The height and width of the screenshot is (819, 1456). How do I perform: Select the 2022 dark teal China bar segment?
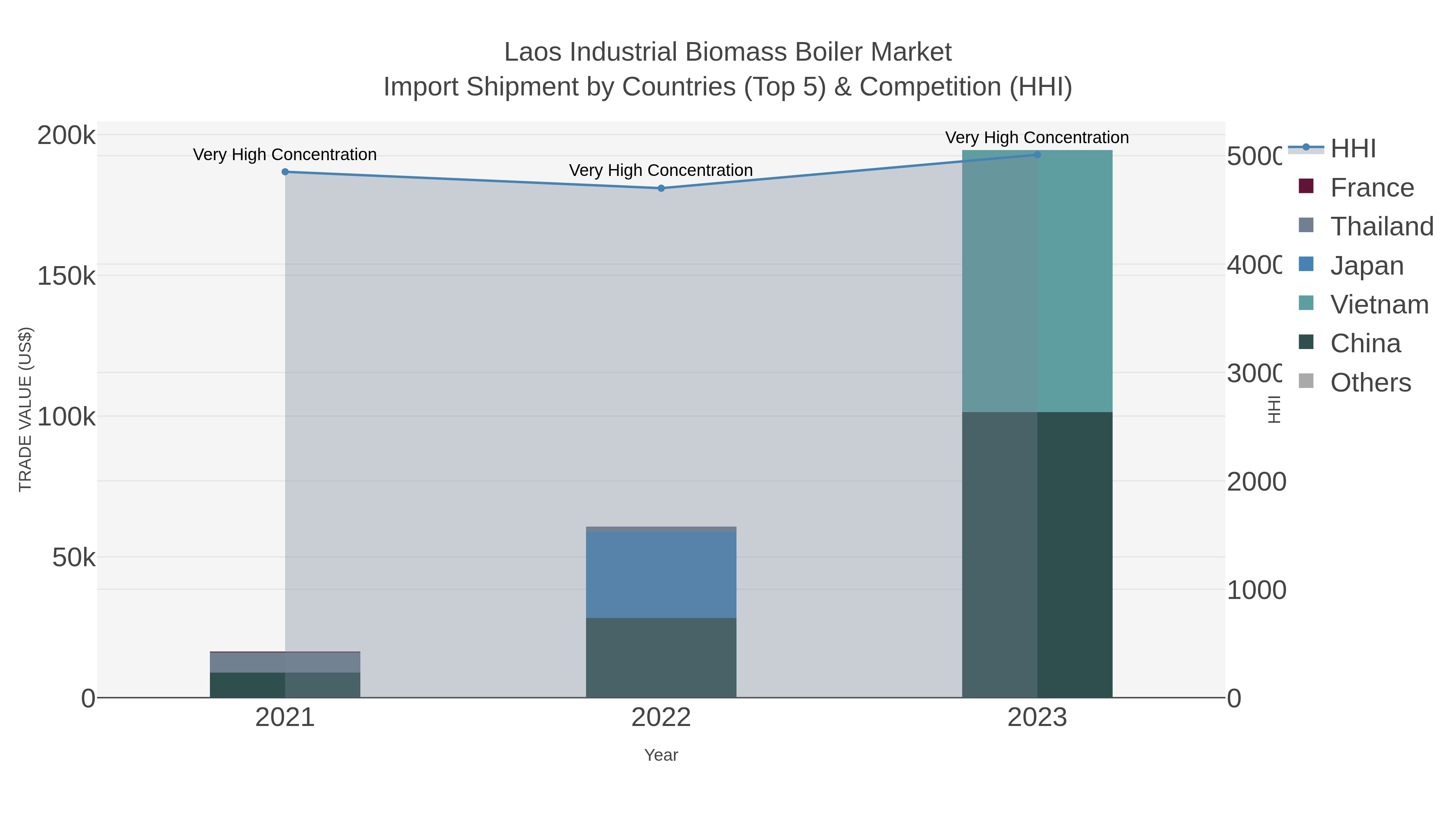pyautogui.click(x=661, y=658)
